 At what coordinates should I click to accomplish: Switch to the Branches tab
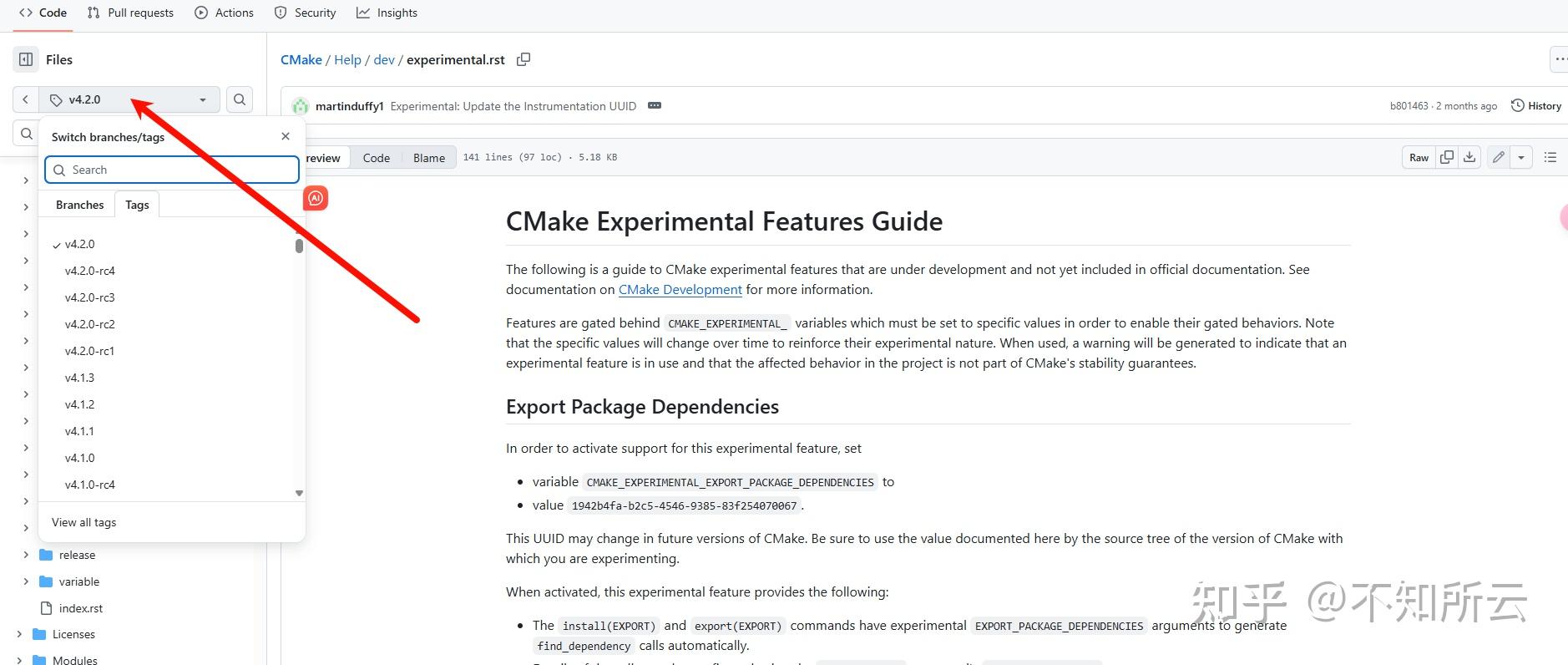tap(80, 205)
